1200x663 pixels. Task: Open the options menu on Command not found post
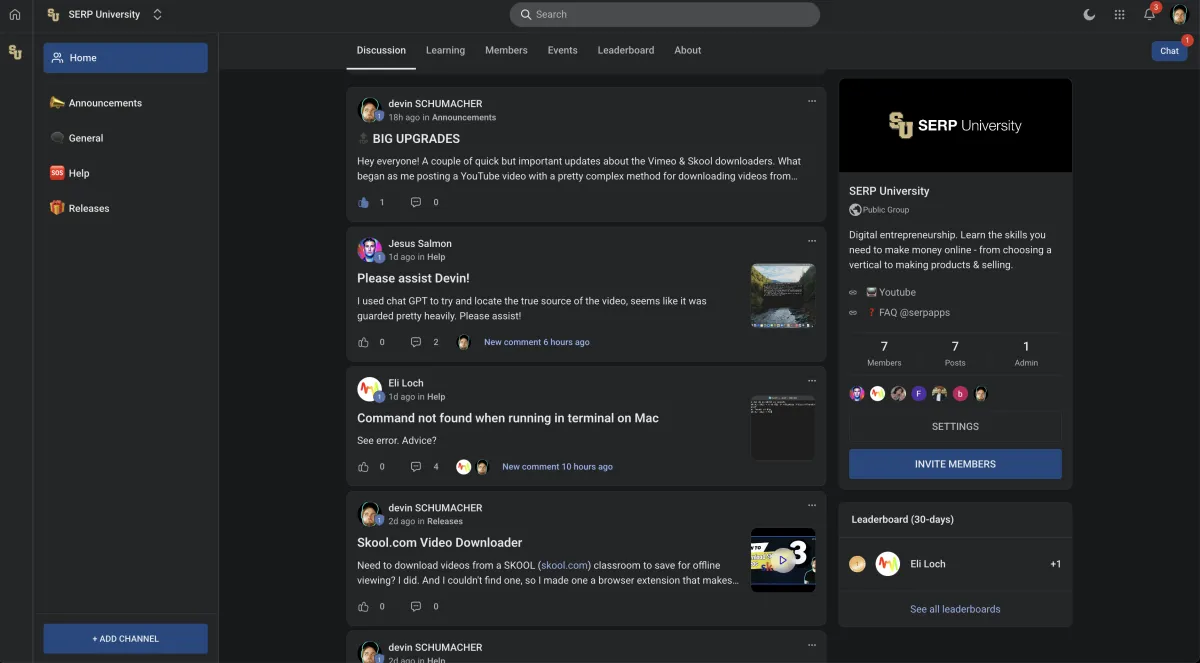click(812, 381)
